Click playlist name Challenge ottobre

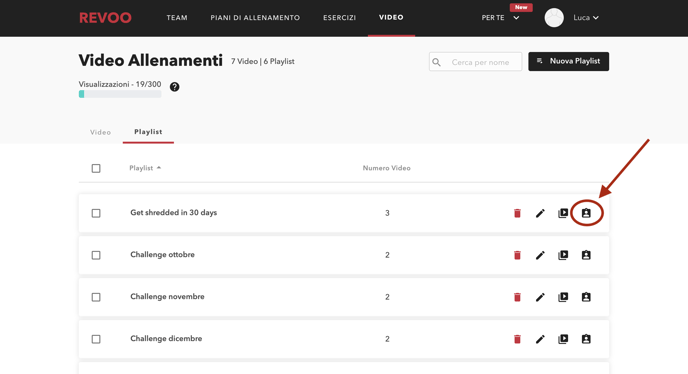click(x=162, y=255)
